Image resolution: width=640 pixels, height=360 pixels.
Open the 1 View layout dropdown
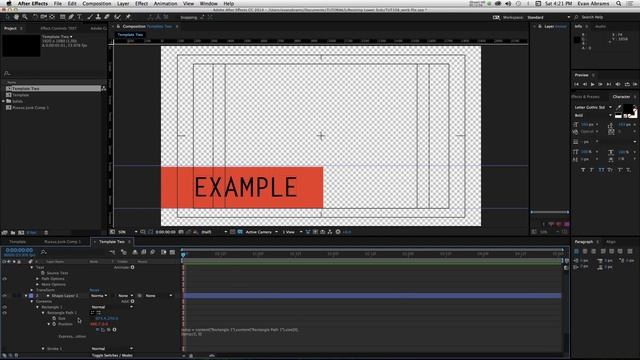(x=292, y=232)
